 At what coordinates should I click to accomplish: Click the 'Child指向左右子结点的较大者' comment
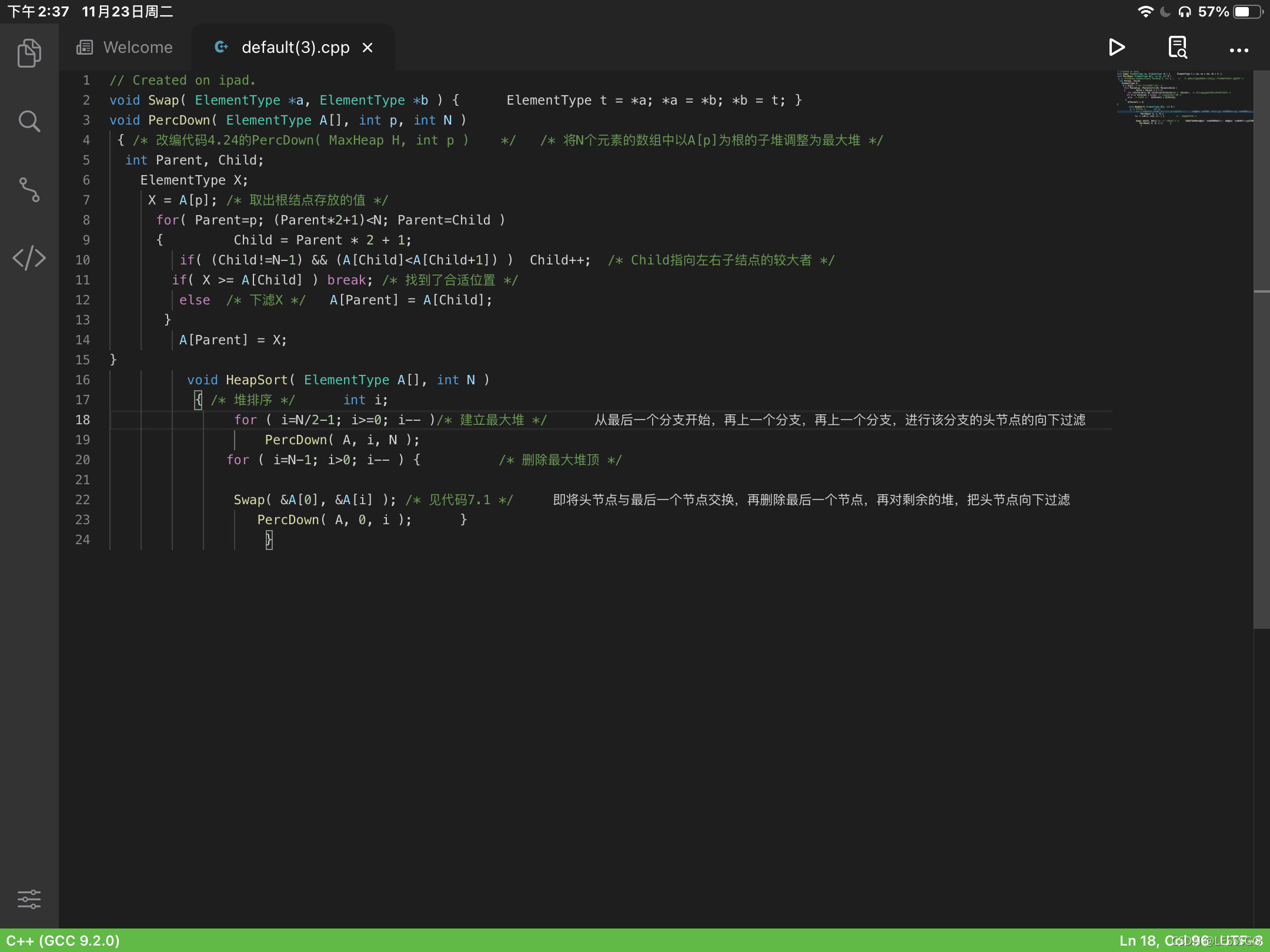pos(721,260)
